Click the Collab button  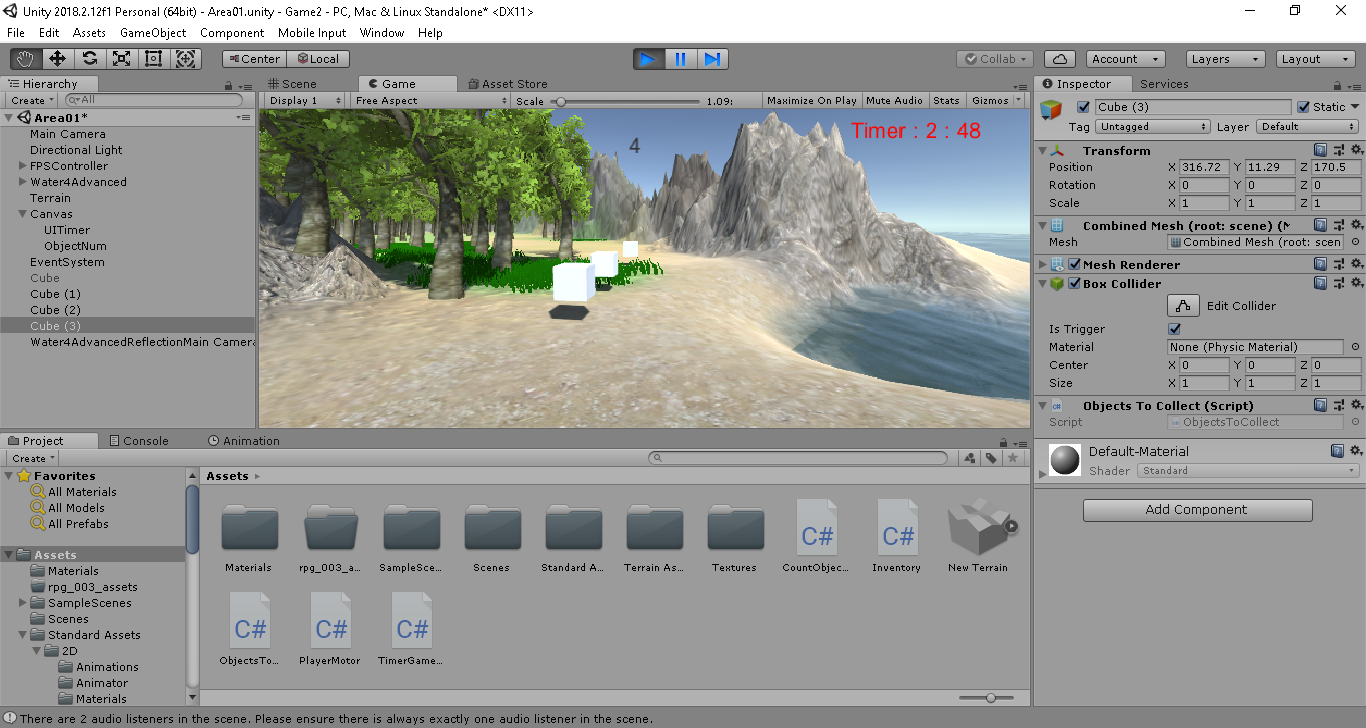coord(994,59)
